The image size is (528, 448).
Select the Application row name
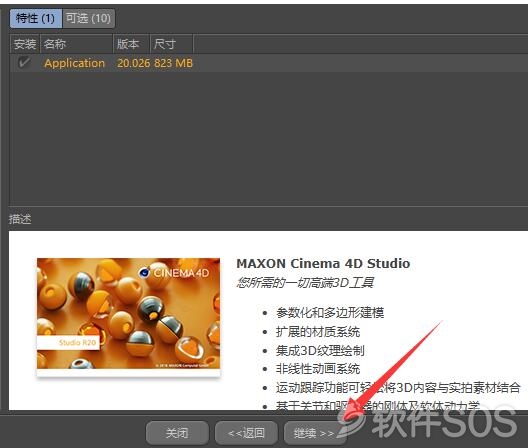[x=74, y=63]
